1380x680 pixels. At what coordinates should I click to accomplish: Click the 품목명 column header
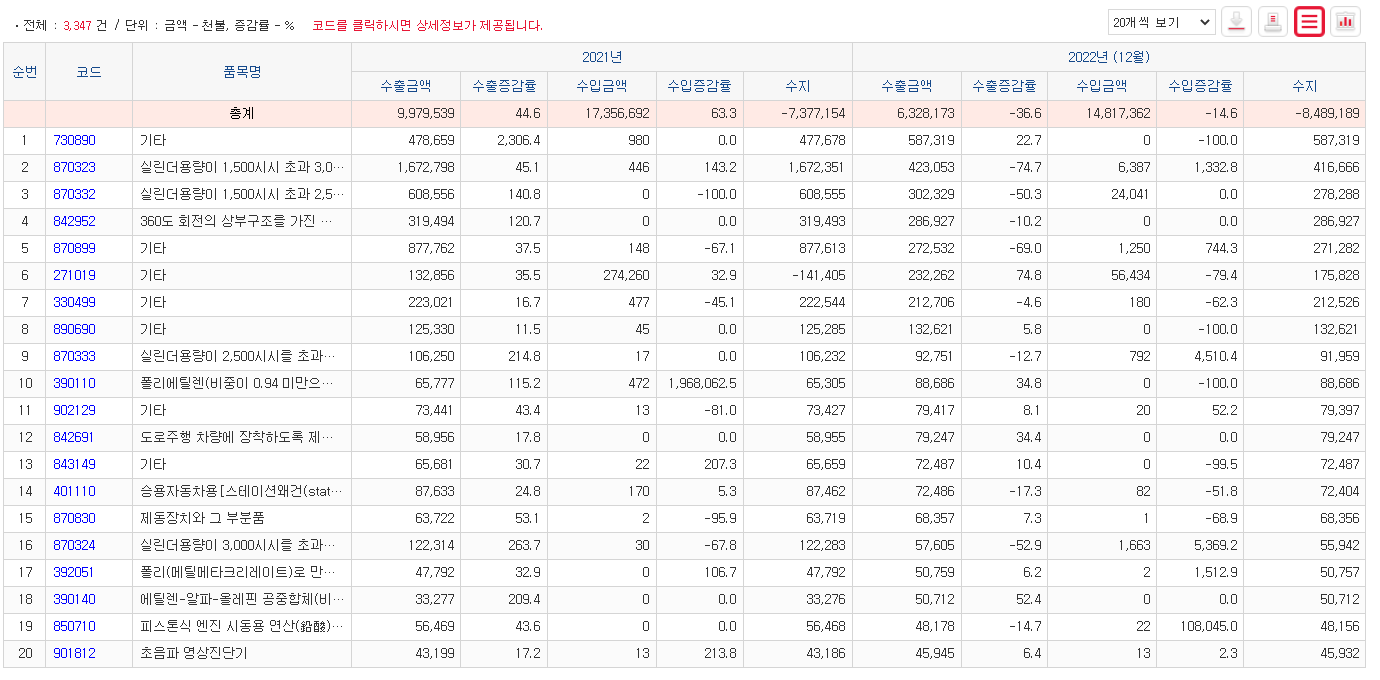(242, 72)
